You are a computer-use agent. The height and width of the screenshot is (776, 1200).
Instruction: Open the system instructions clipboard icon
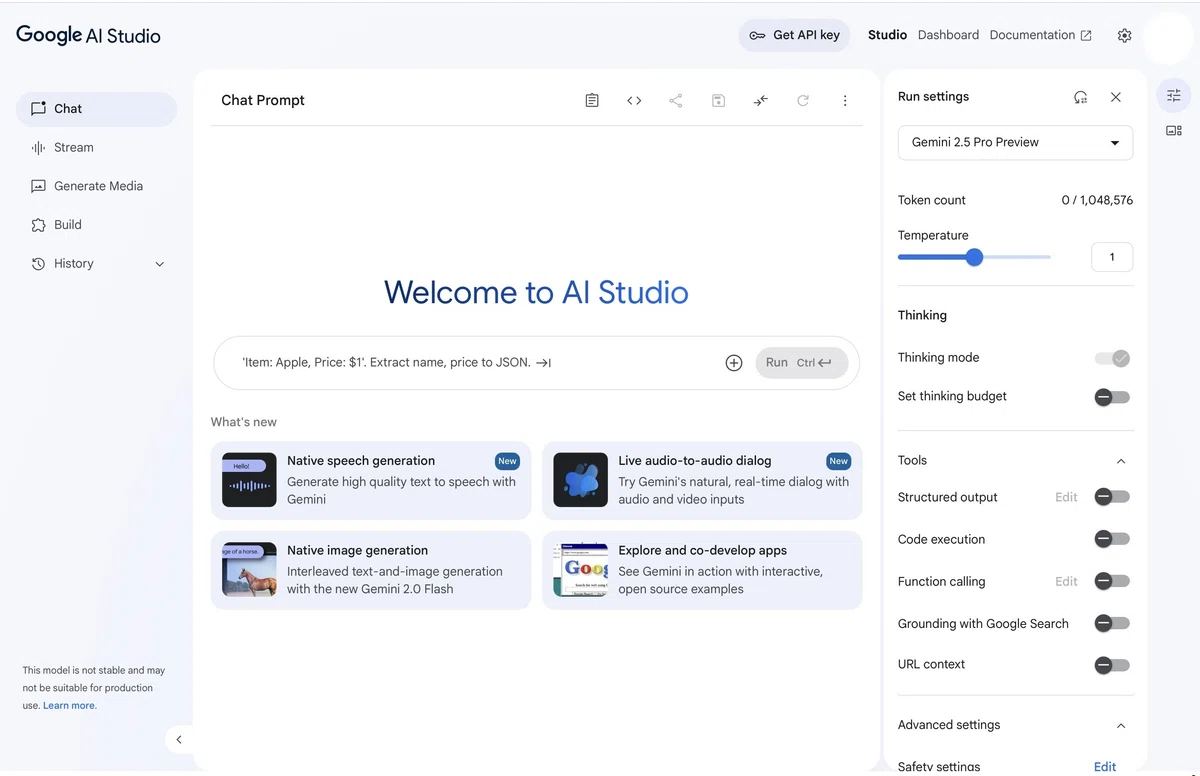tap(592, 100)
